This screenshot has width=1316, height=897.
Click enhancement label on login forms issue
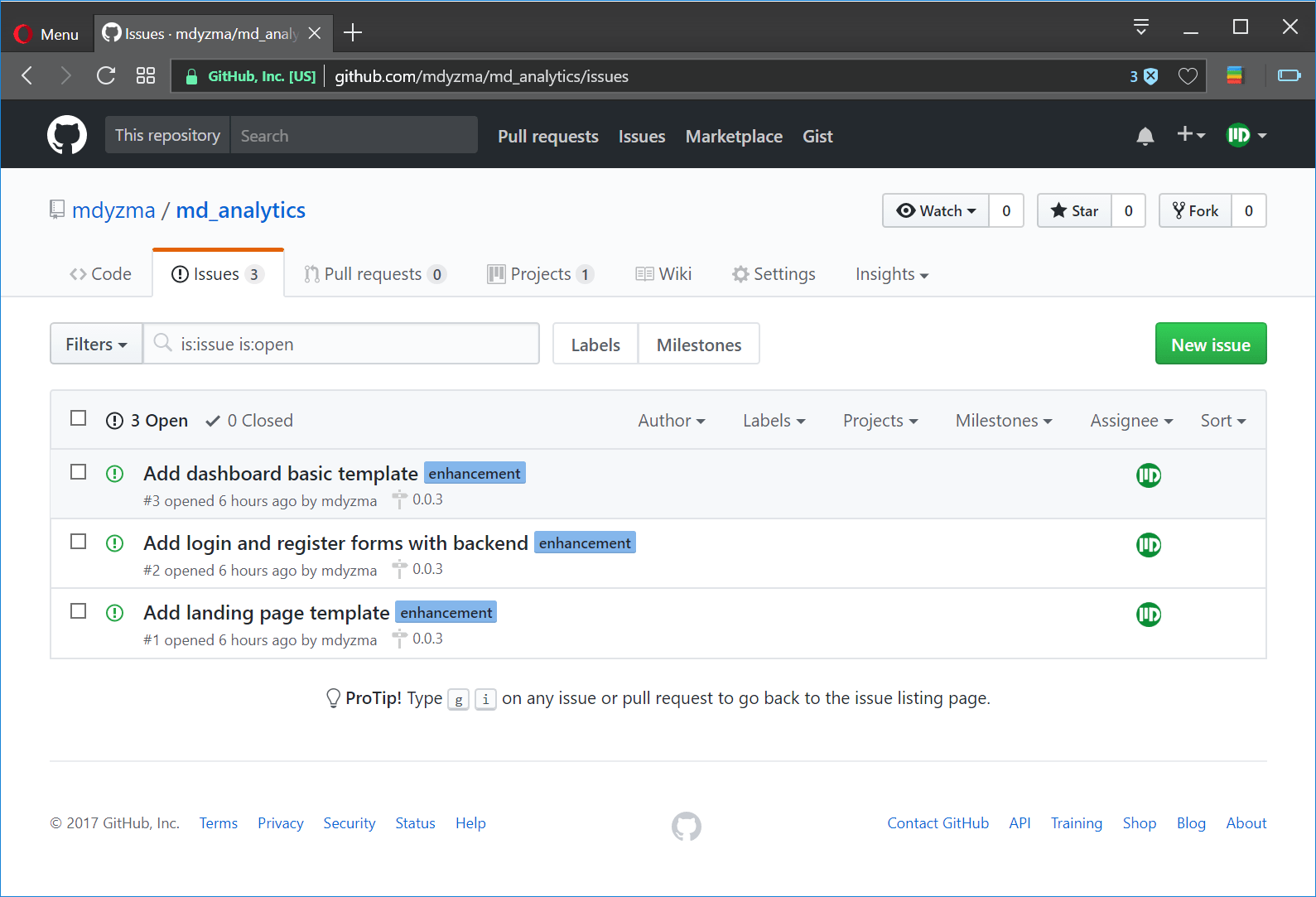point(585,543)
